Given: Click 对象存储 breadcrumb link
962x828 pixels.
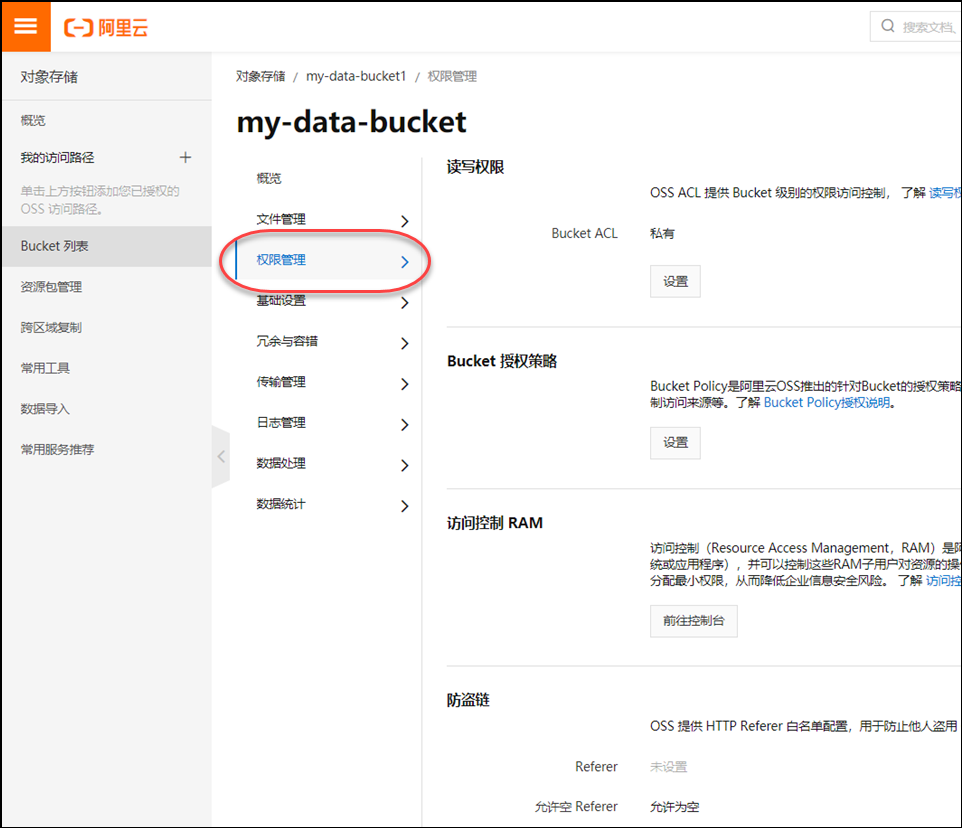Looking at the screenshot, I should point(260,76).
